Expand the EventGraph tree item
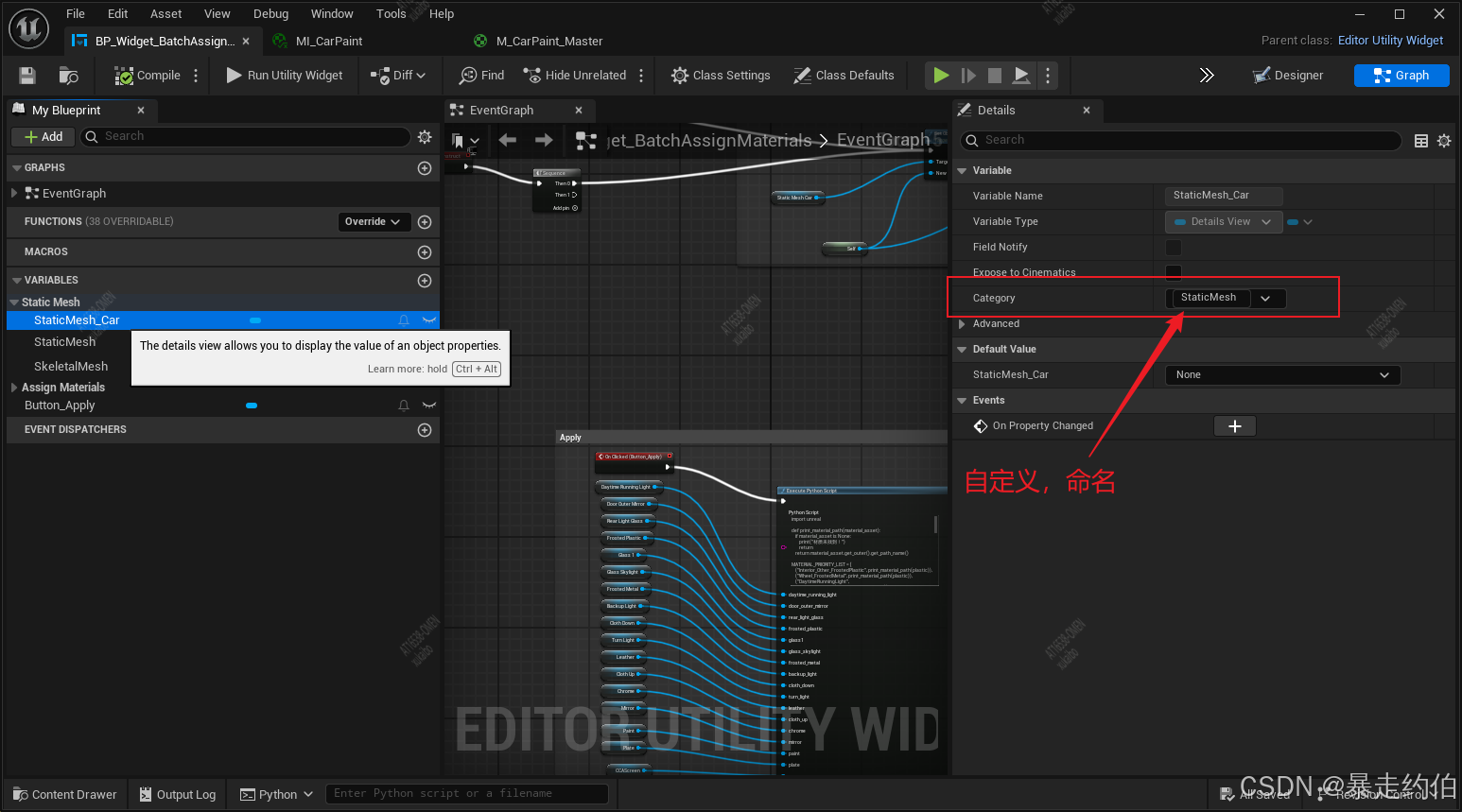The image size is (1462, 812). (x=14, y=193)
